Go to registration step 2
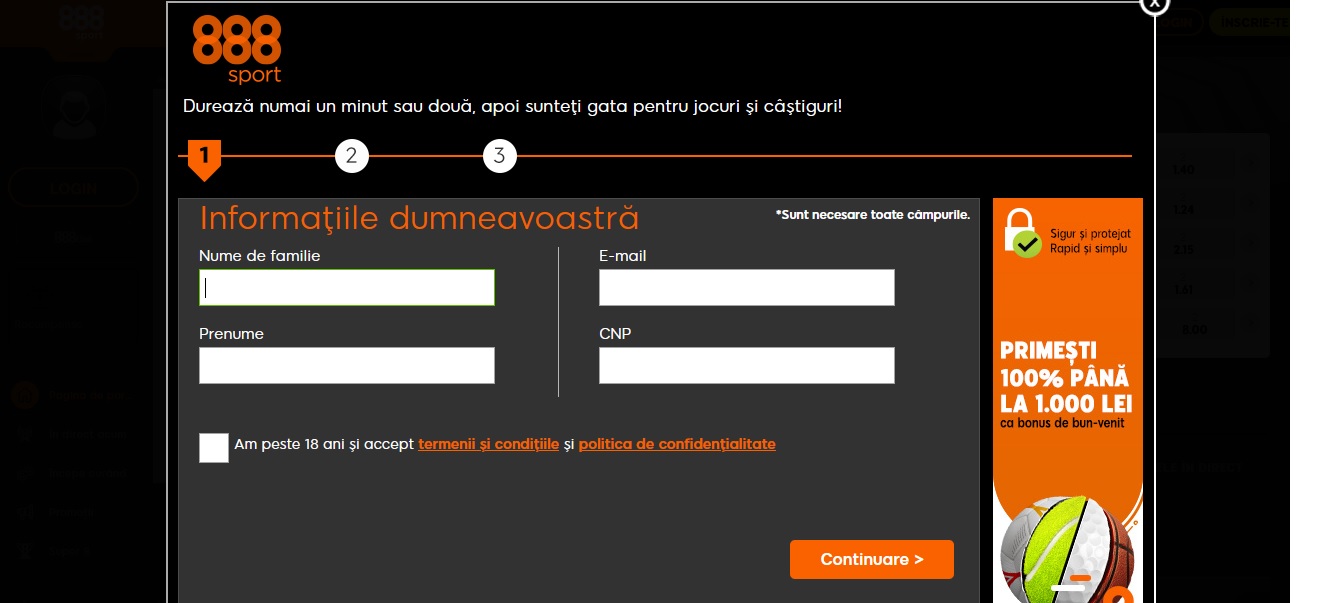1320x603 pixels. pos(351,156)
